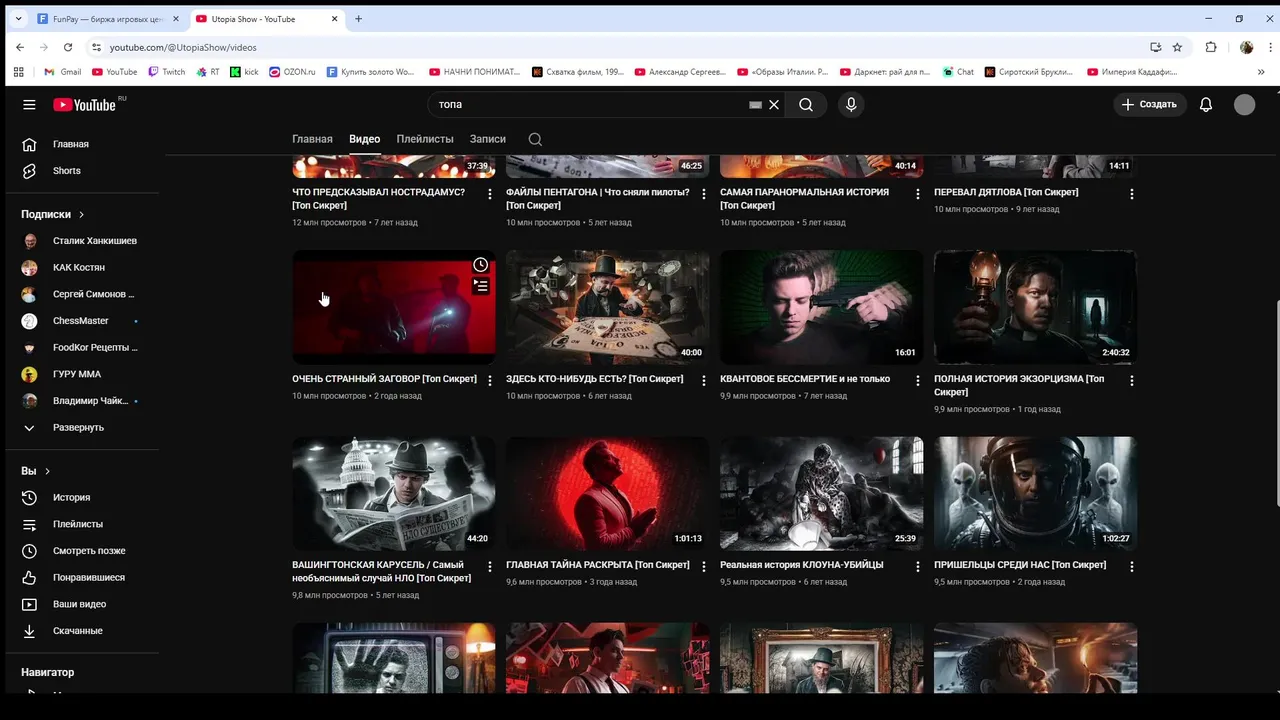Search within channel magnifier icon

[535, 139]
